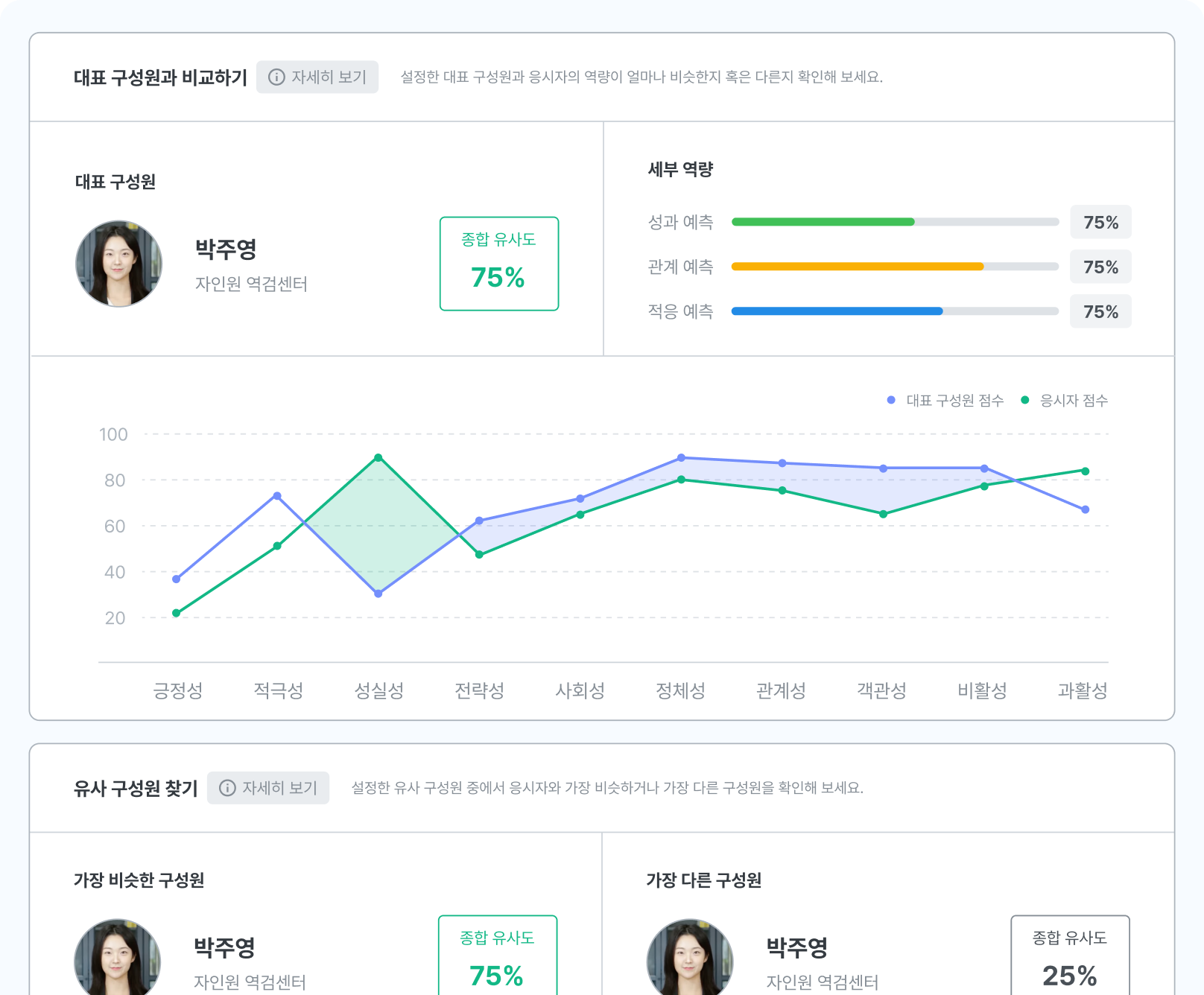This screenshot has width=1204, height=995.
Task: Click 사회성 axis label
Action: [x=580, y=690]
